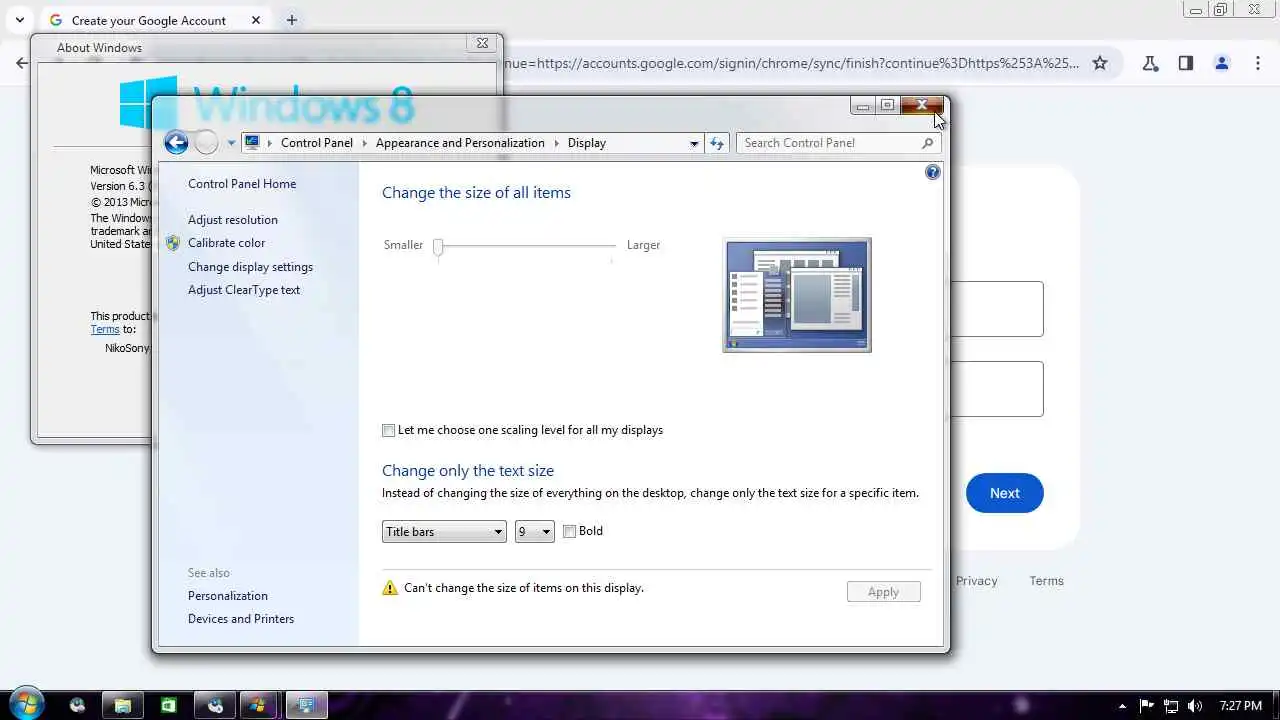The width and height of the screenshot is (1280, 720).
Task: Open Adjust ClearType text link
Action: point(244,290)
